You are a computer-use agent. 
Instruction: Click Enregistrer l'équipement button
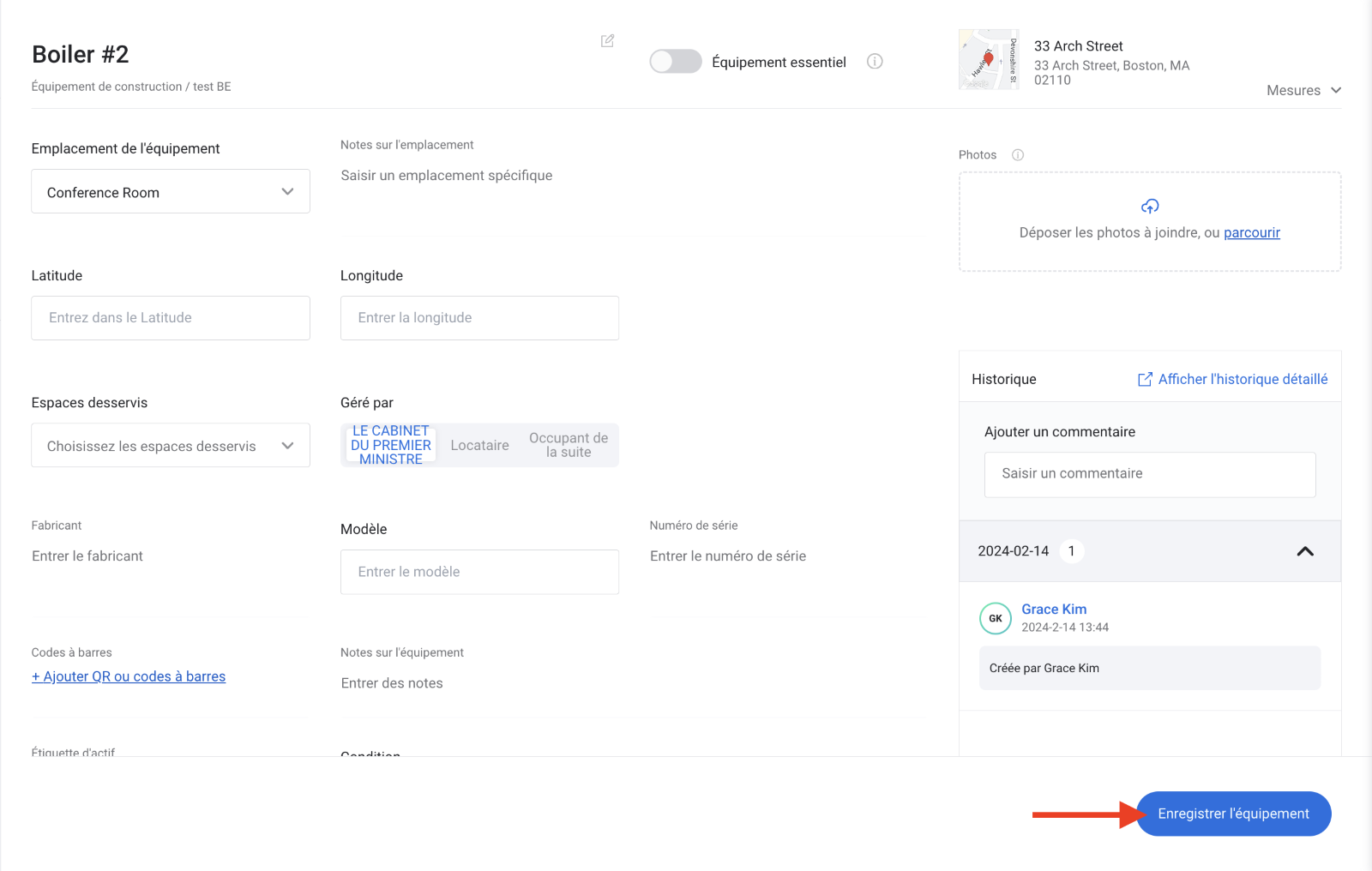(1233, 814)
